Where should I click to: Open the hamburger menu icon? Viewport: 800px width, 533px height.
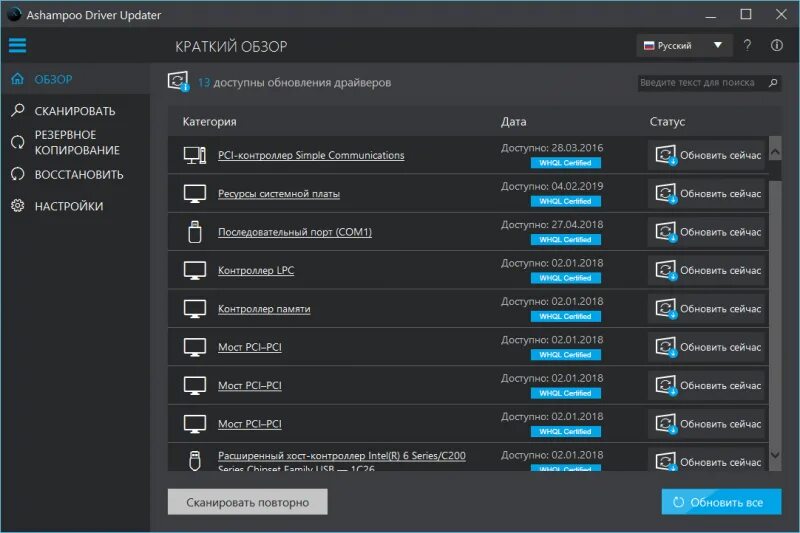[x=17, y=45]
